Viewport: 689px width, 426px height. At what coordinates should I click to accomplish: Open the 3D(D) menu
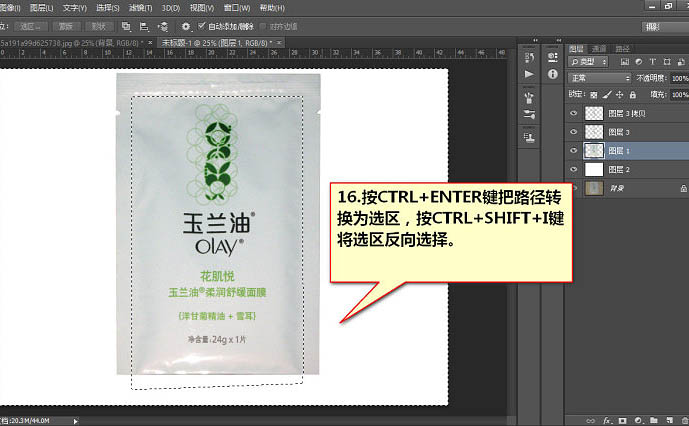pos(171,8)
